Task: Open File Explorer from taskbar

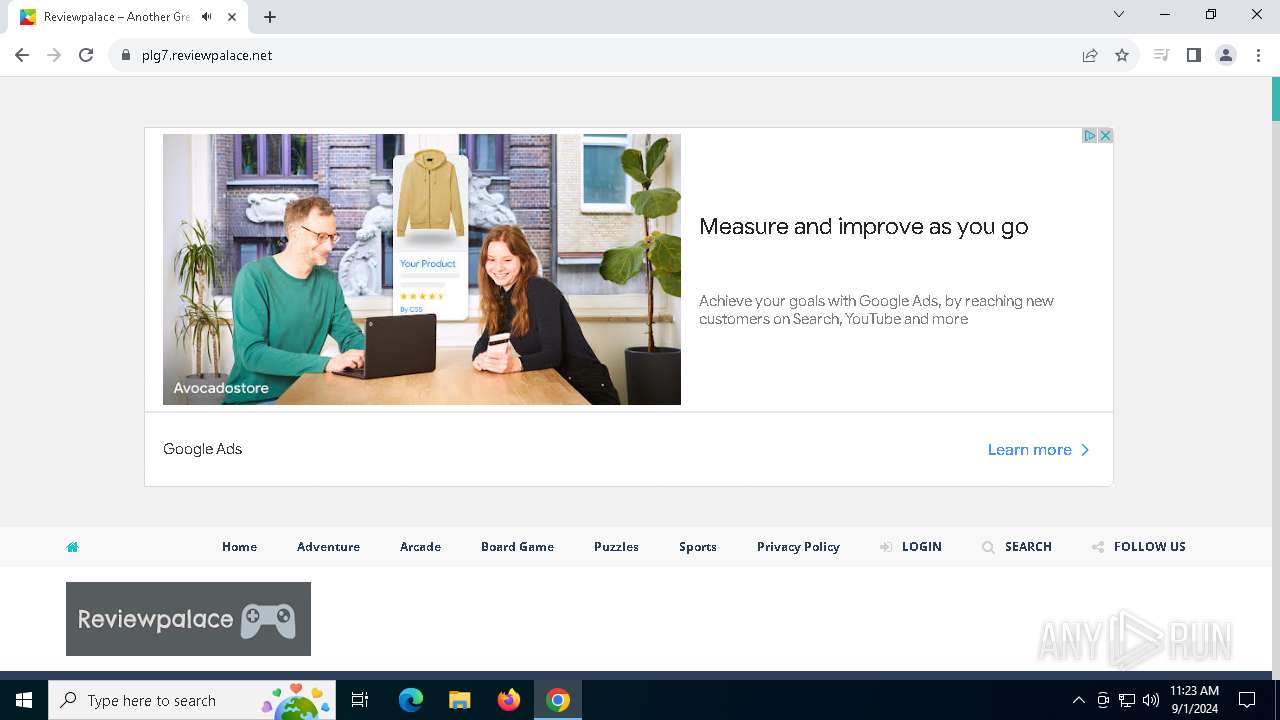Action: point(460,700)
